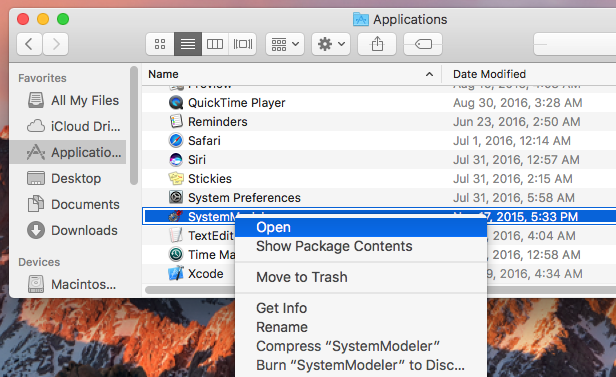This screenshot has height=377, width=616.
Task: Select the System Preferences row name
Action: click(x=244, y=198)
